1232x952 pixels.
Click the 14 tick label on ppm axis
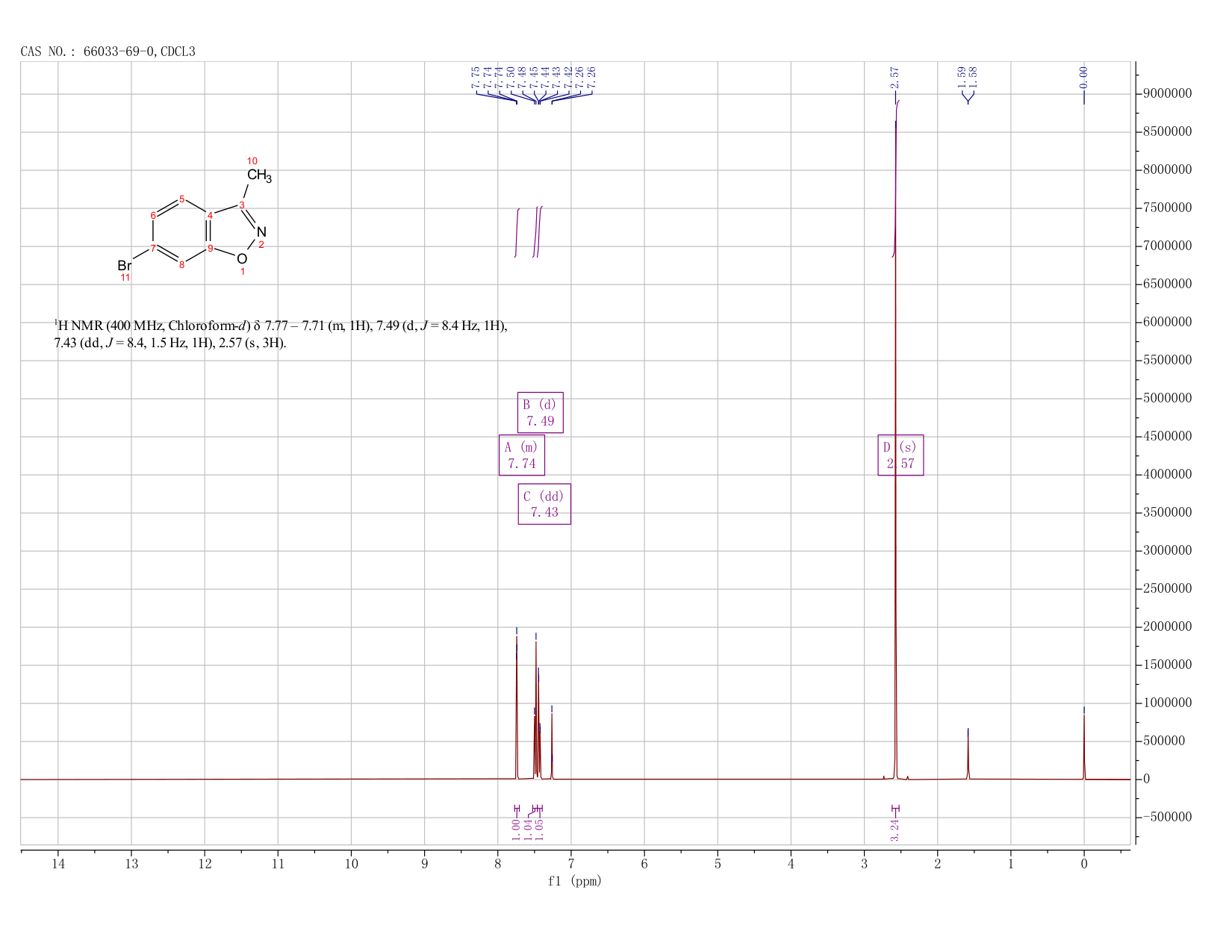[x=58, y=864]
